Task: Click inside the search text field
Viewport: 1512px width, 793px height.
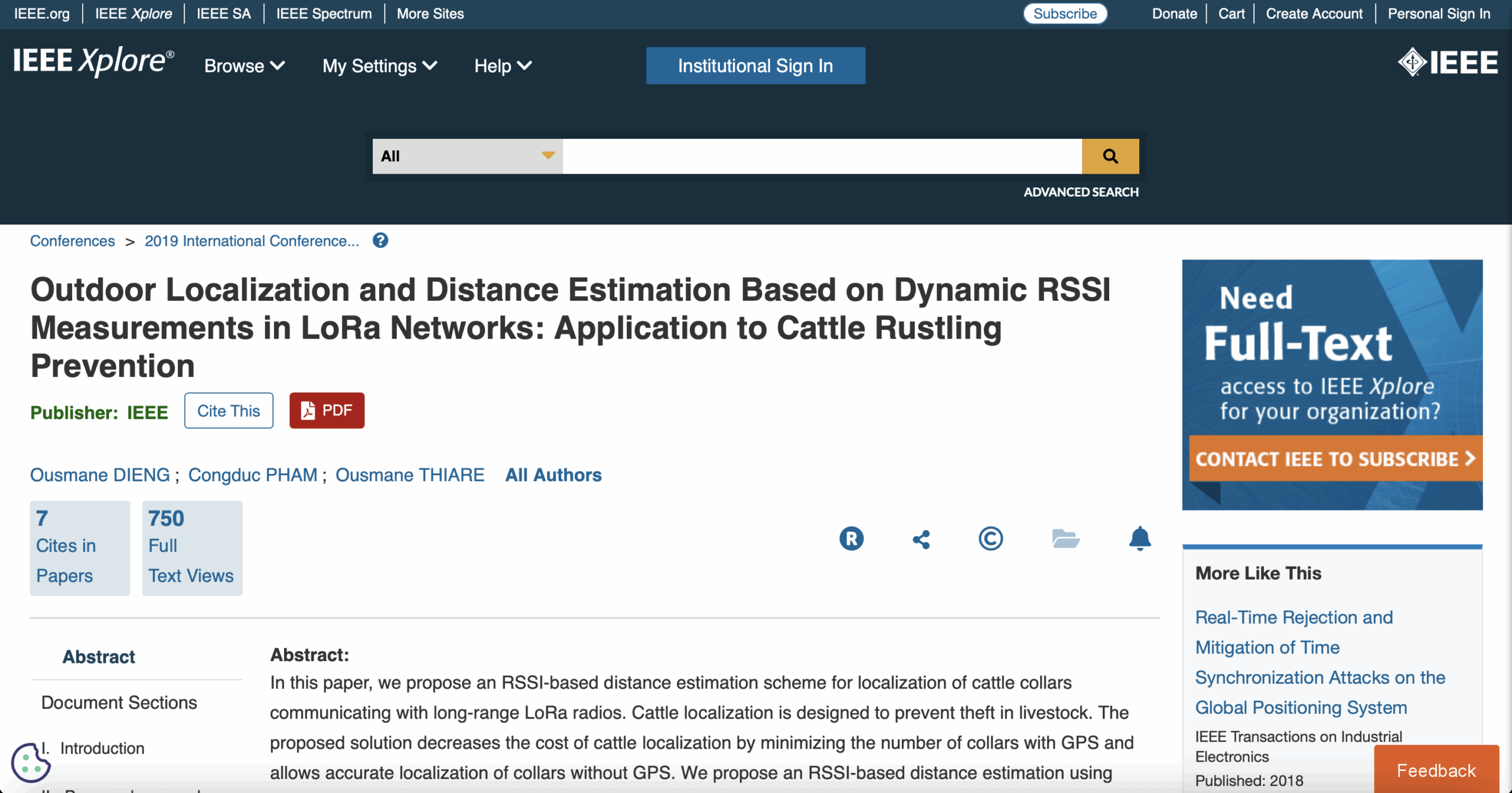Action: click(821, 156)
